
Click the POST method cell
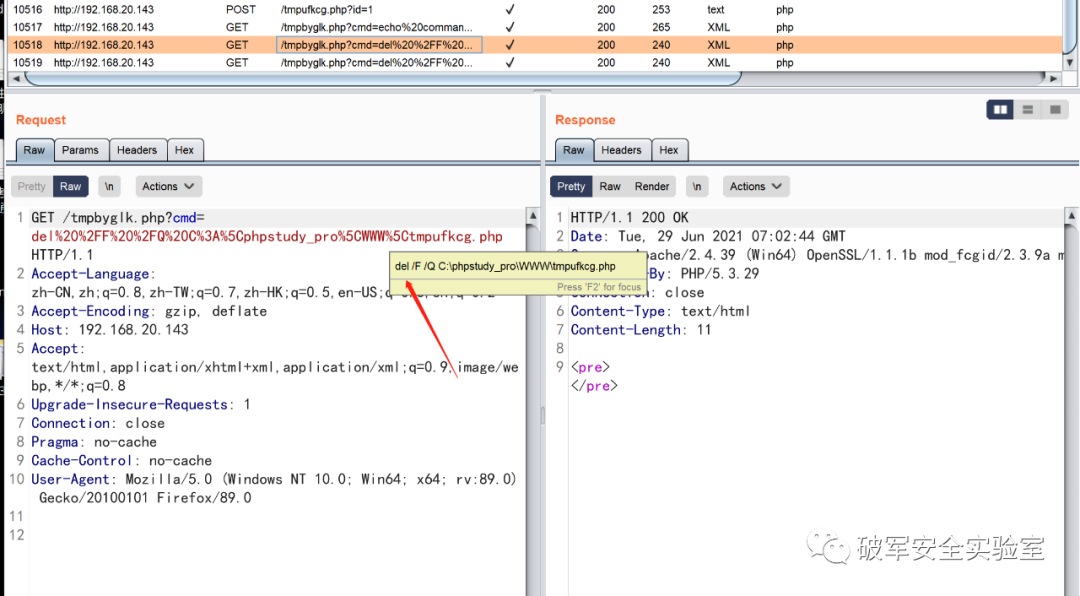coord(240,10)
